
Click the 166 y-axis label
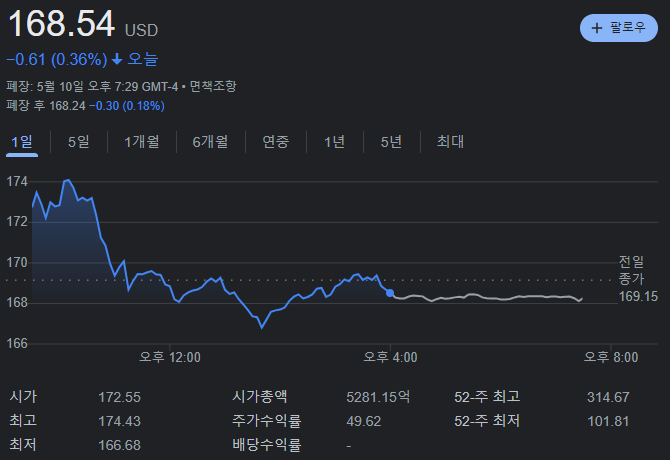(x=17, y=343)
